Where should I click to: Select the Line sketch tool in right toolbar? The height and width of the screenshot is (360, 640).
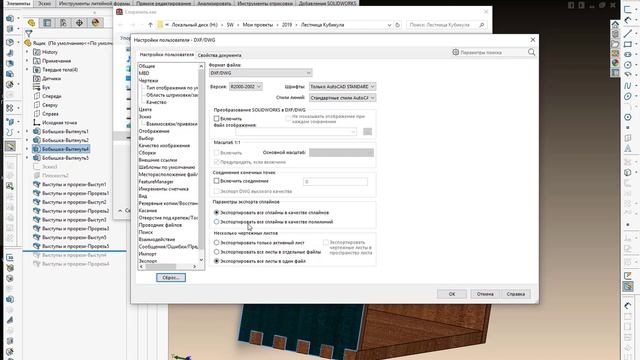pos(628,33)
